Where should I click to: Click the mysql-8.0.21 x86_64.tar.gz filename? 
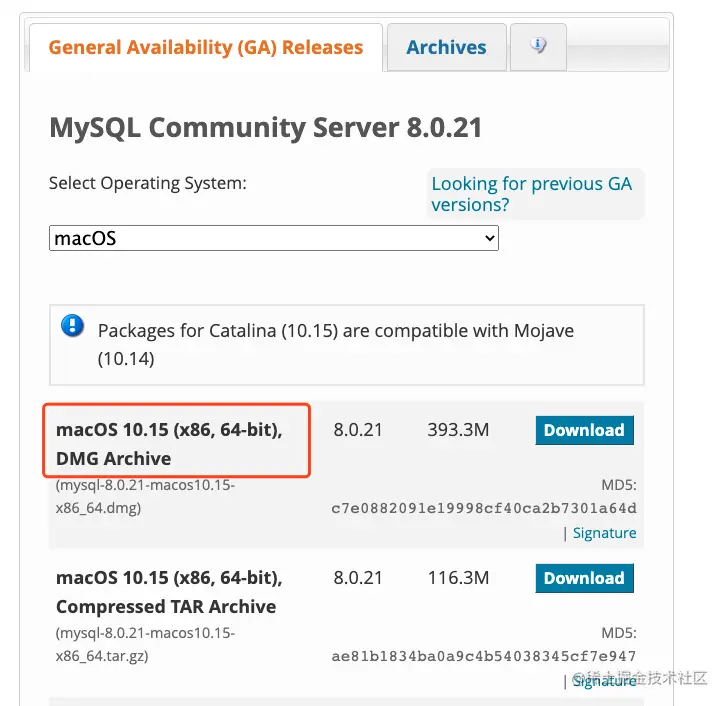145,644
